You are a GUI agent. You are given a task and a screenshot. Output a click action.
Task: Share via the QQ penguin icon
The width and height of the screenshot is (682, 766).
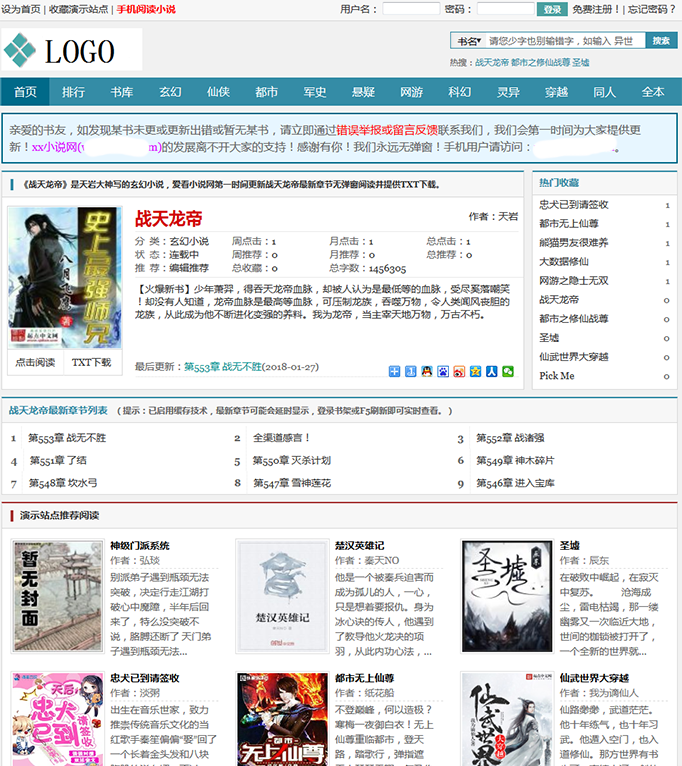[x=427, y=371]
